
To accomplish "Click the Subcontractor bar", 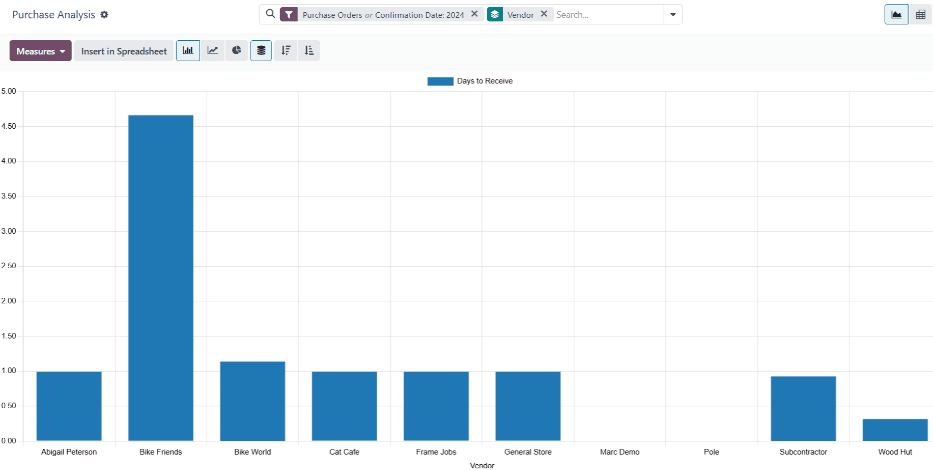I will 803,408.
